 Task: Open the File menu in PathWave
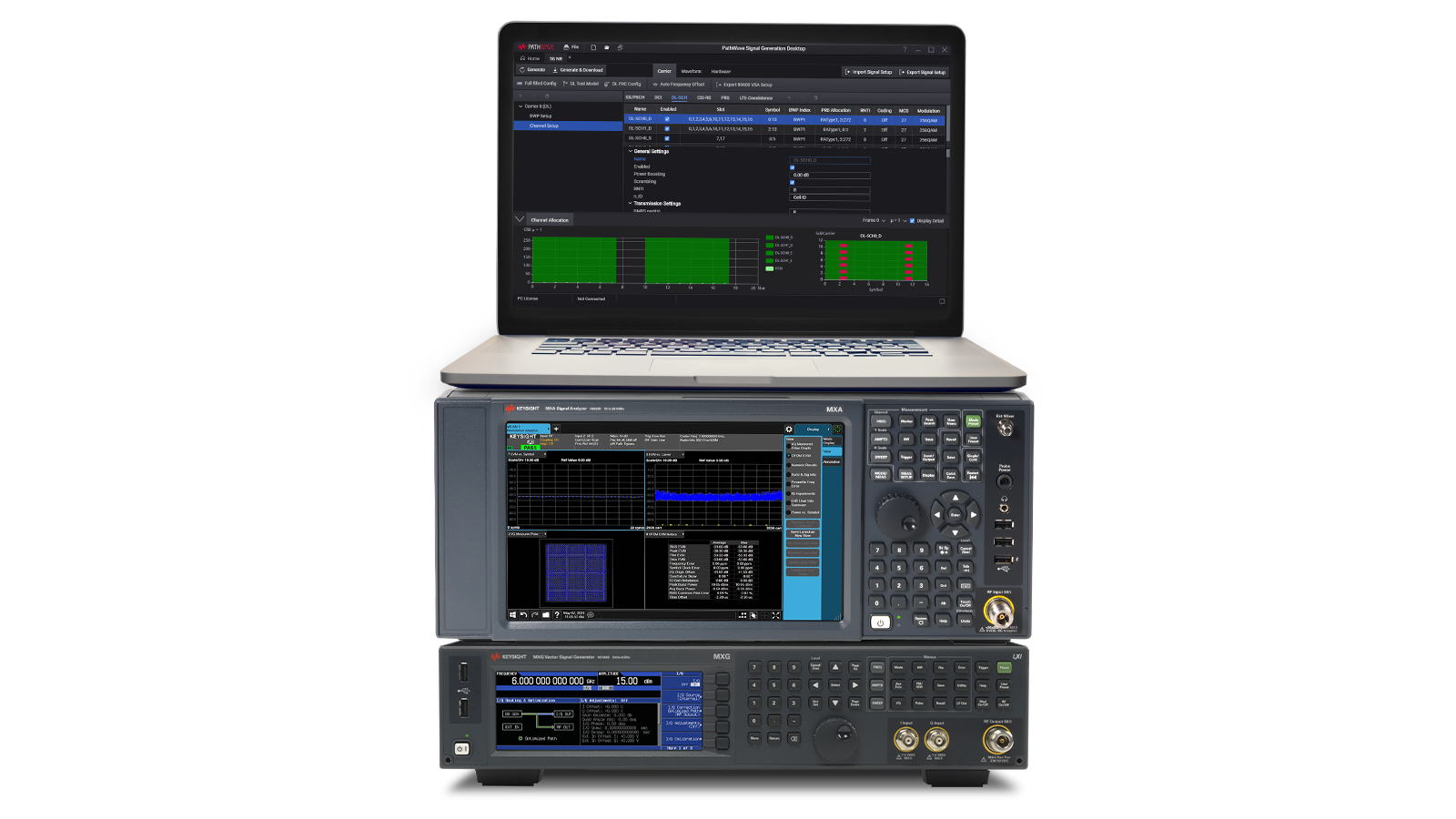click(571, 47)
